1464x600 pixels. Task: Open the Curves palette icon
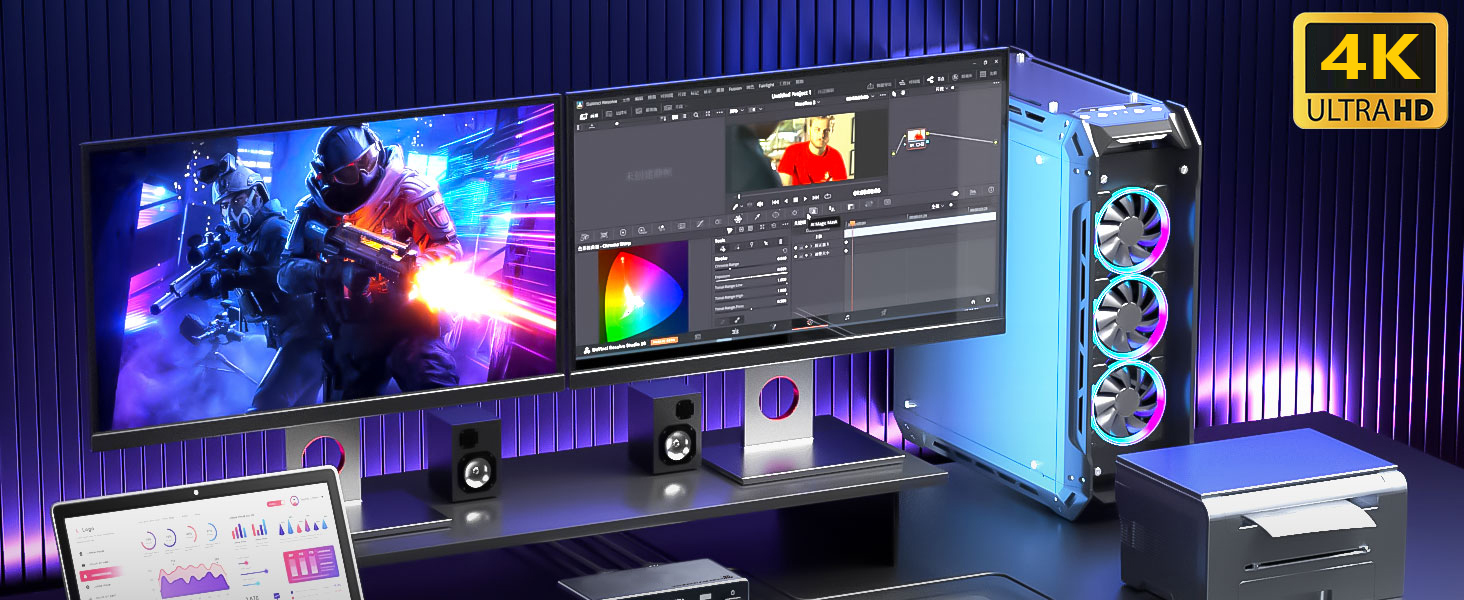pos(699,223)
